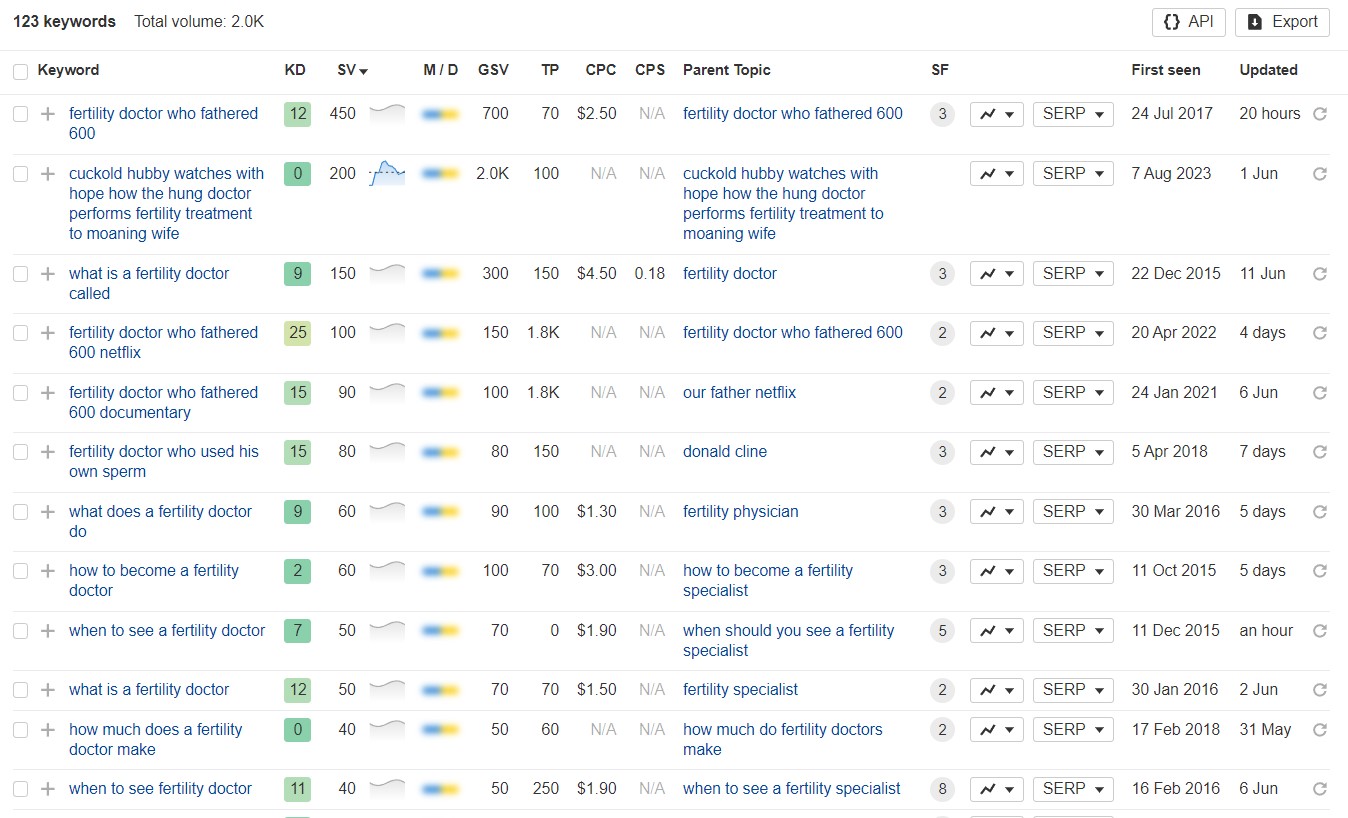
Task: Refresh data for the 'donald cline' parent topic row
Action: click(1319, 452)
